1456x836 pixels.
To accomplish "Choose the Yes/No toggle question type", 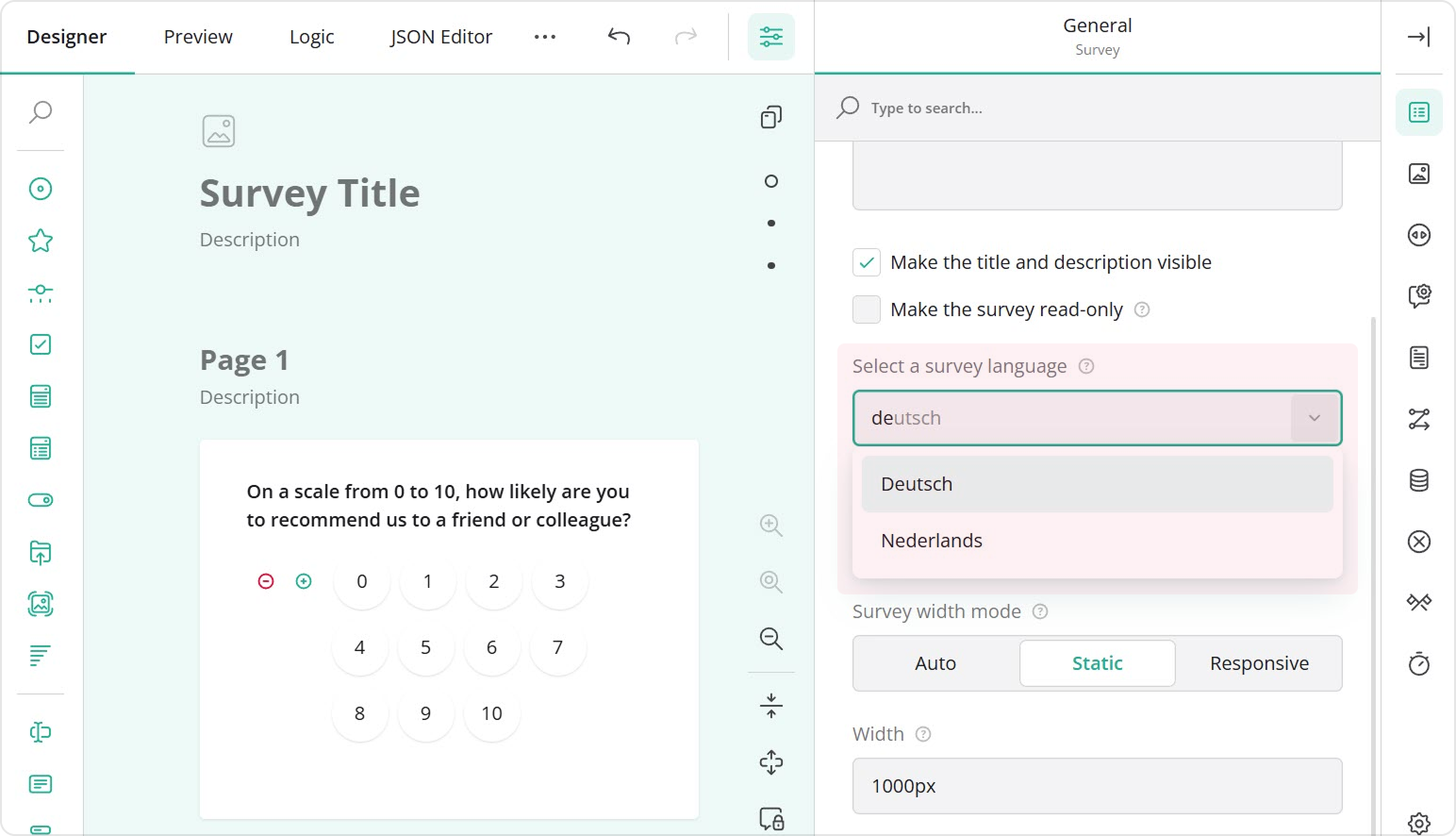I will tap(40, 500).
